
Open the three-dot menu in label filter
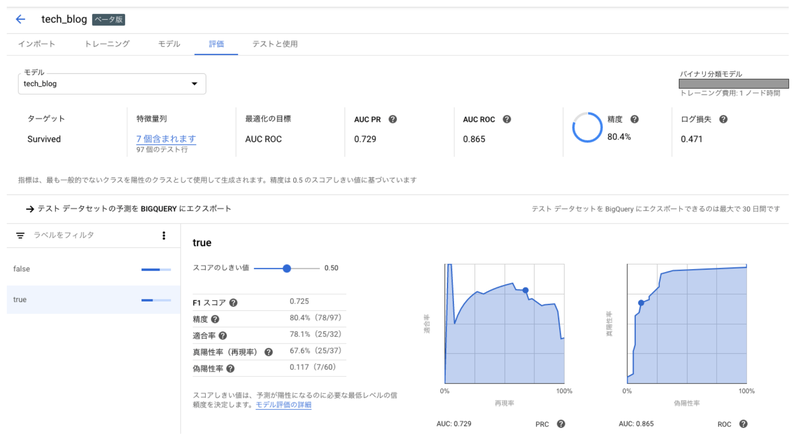pos(164,236)
